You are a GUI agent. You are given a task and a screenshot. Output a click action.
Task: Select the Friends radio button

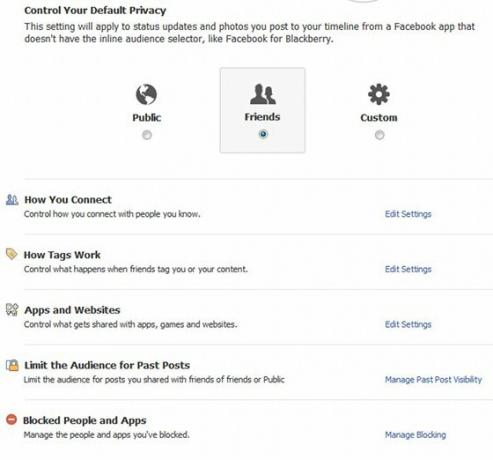263,134
